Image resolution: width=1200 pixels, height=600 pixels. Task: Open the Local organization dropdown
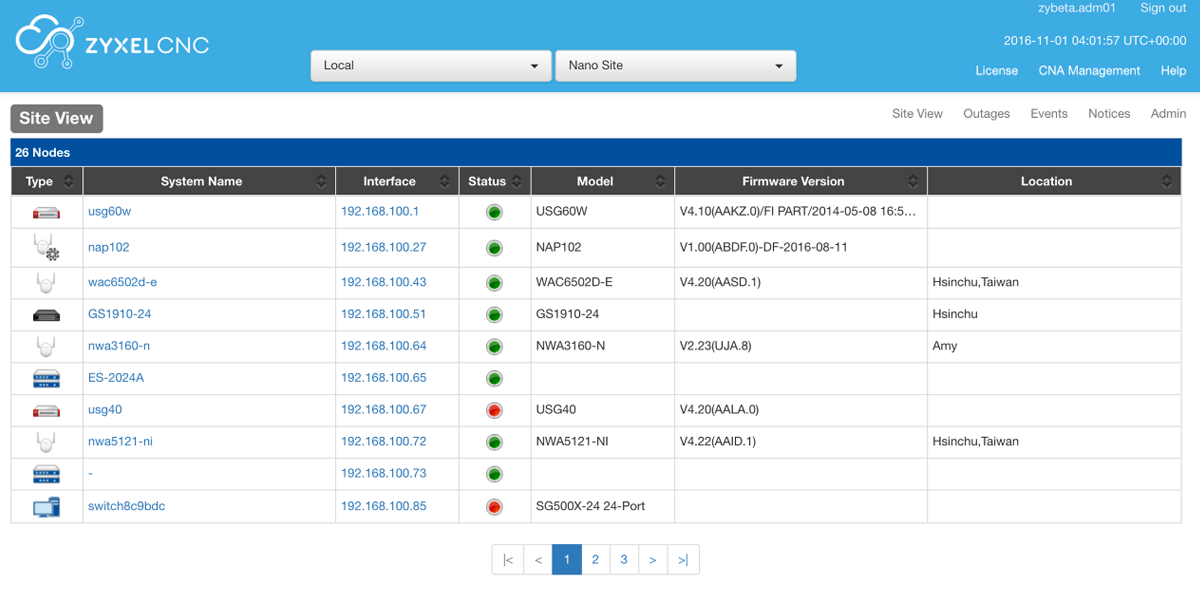point(431,65)
